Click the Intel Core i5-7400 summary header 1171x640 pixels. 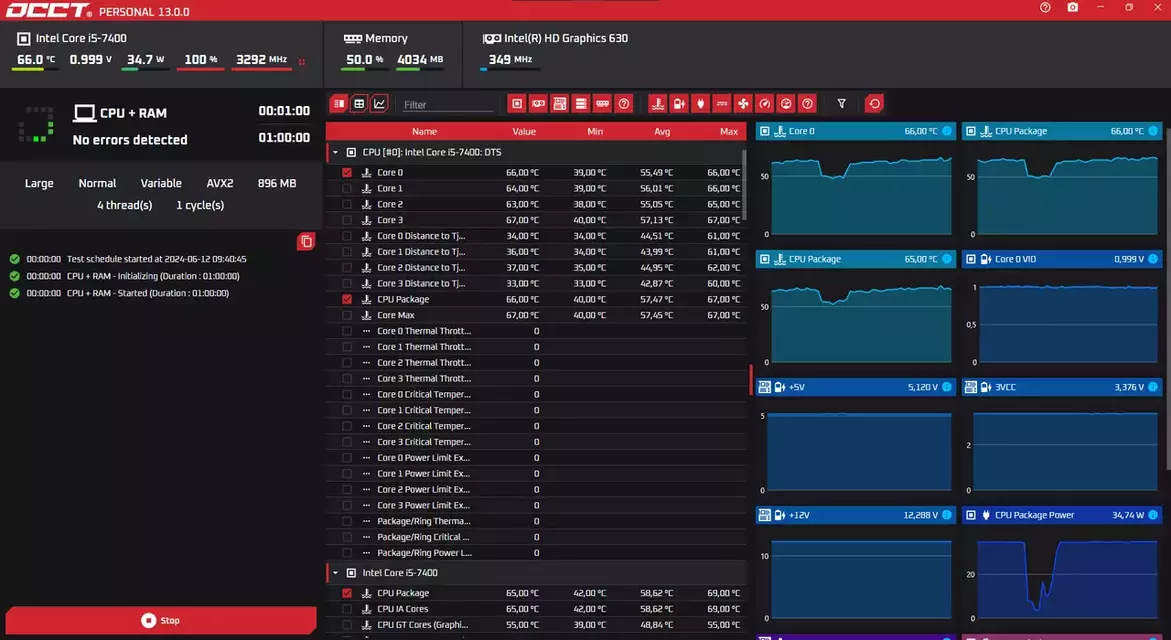pos(72,38)
